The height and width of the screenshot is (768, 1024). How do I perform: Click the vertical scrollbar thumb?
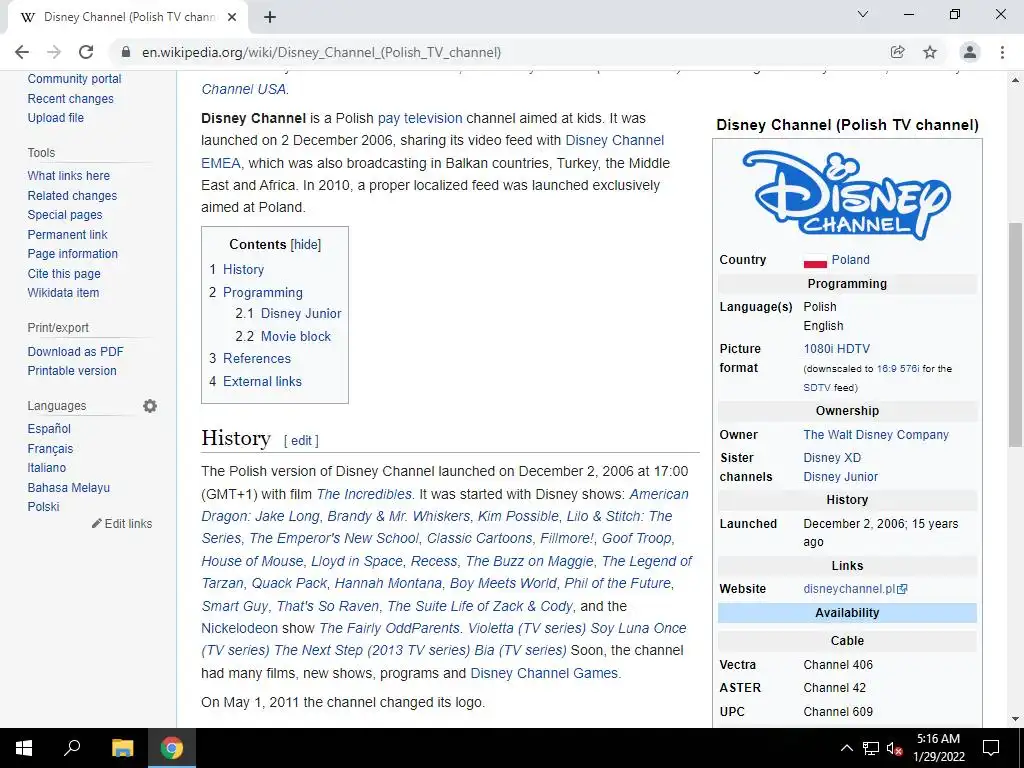click(1016, 334)
